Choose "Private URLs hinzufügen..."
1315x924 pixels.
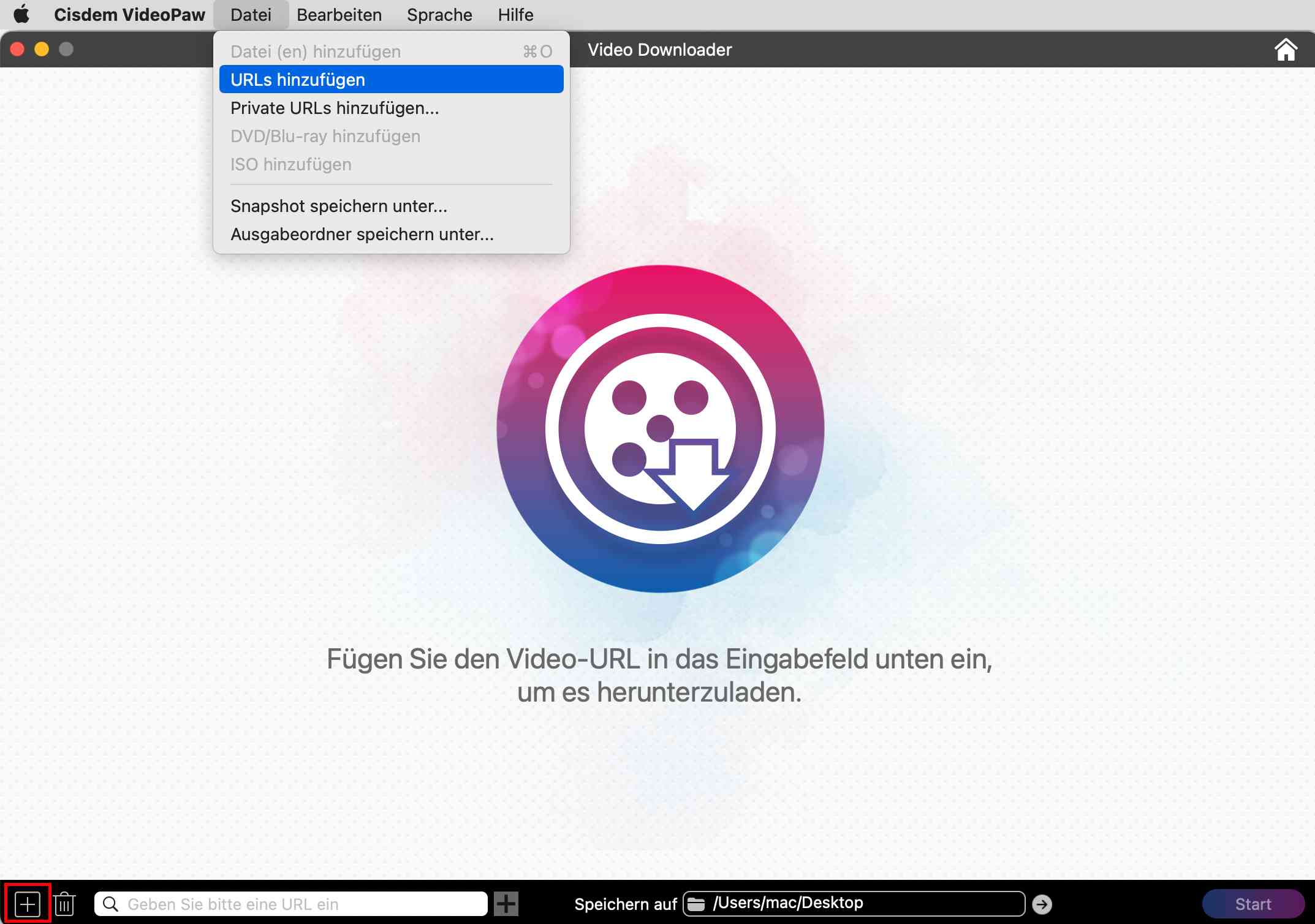pos(334,108)
